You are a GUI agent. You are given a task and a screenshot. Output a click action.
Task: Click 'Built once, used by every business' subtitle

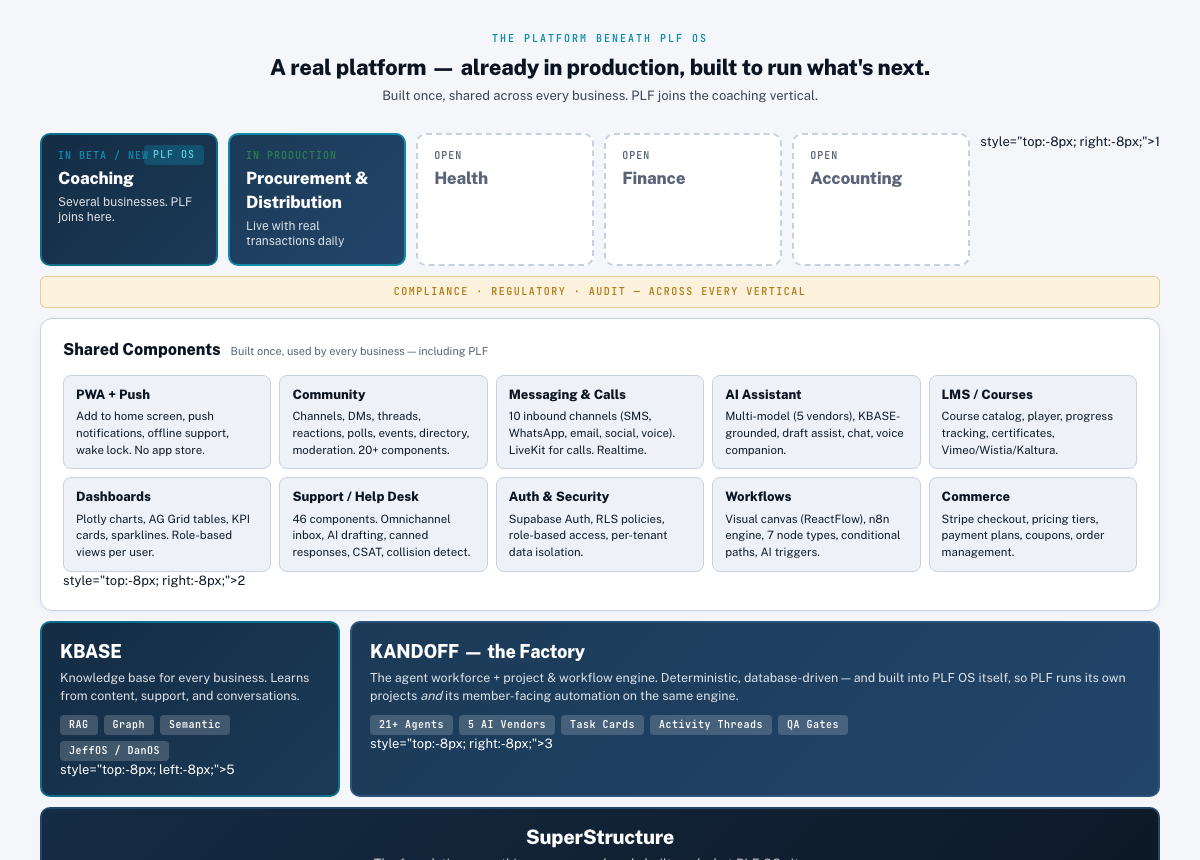(x=359, y=351)
